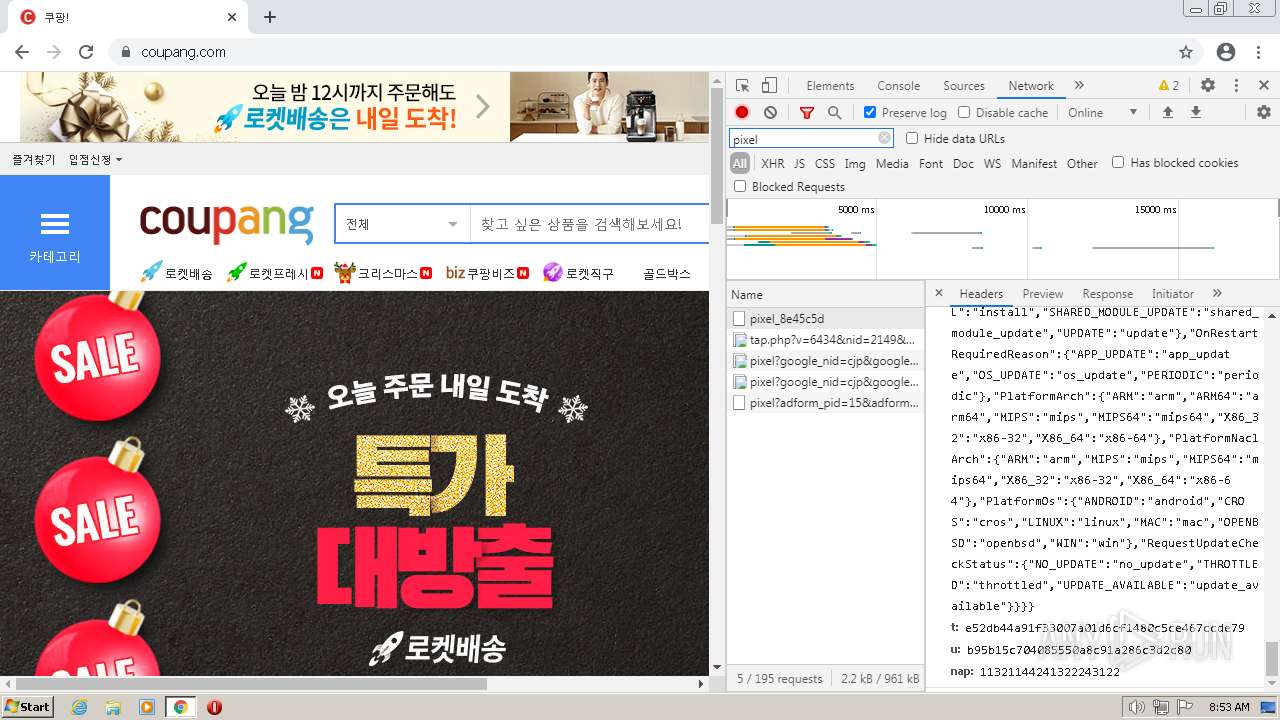Filter requests by Img type
1280x720 pixels.
(x=855, y=163)
